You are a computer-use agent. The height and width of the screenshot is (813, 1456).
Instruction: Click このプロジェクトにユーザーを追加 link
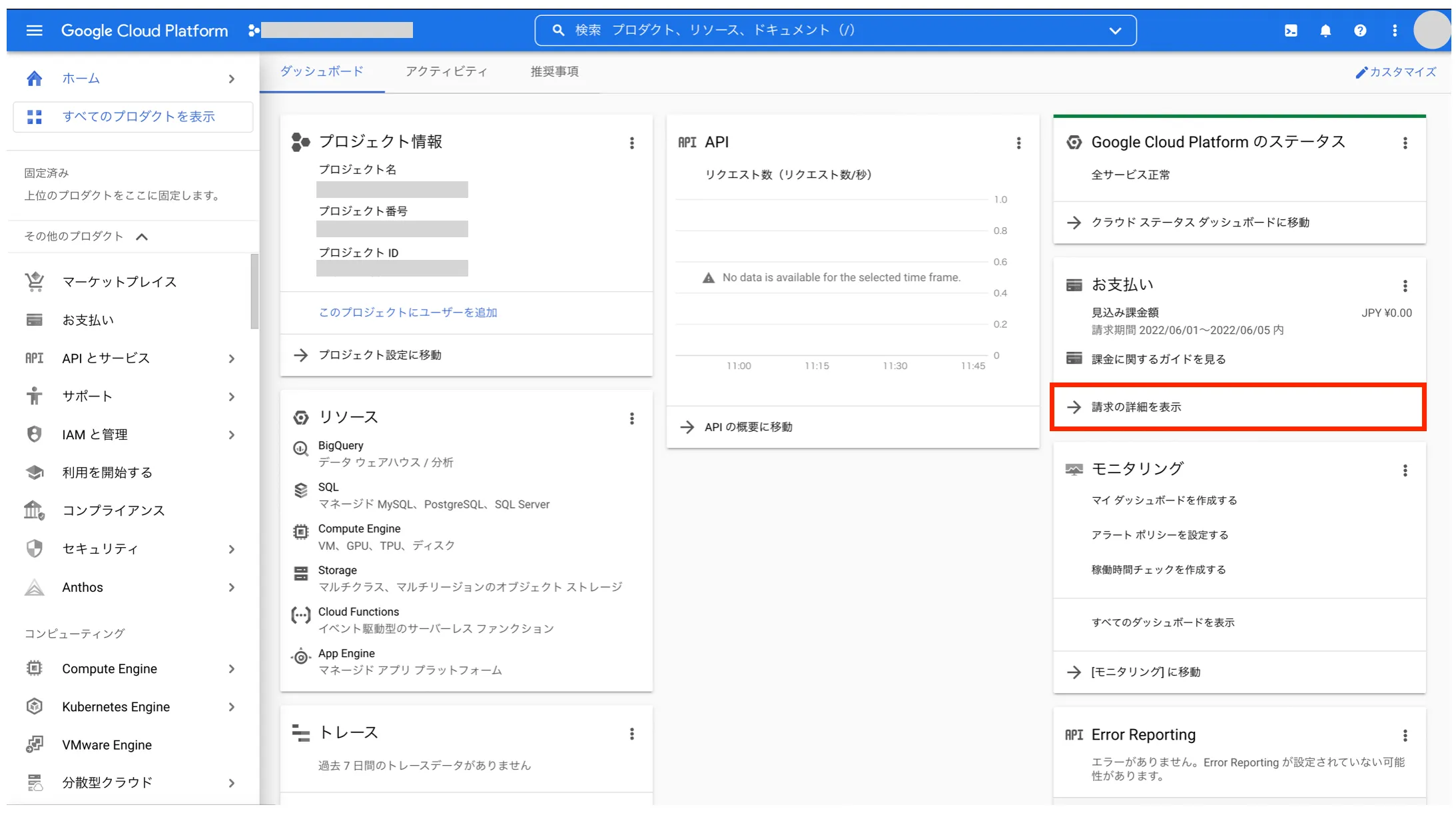[x=408, y=311]
